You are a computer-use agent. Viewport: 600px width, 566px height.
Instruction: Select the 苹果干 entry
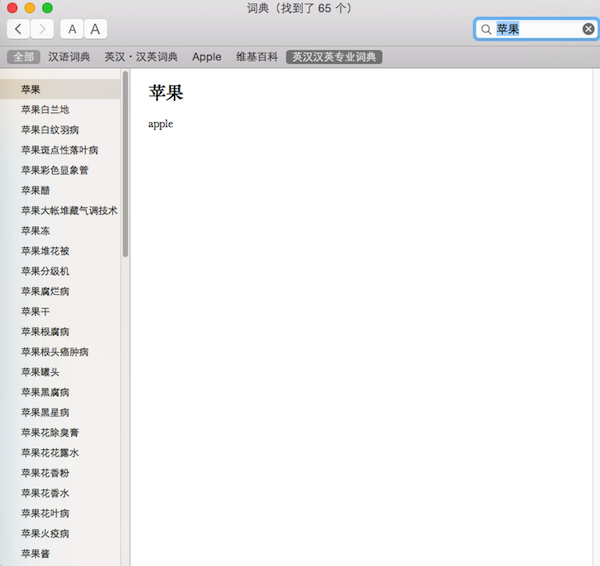point(60,312)
